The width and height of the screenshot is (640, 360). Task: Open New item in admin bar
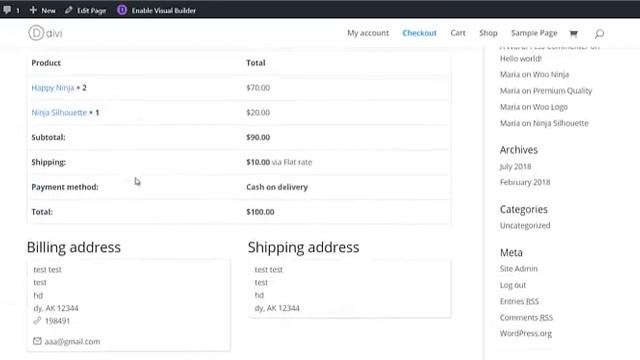click(x=48, y=11)
